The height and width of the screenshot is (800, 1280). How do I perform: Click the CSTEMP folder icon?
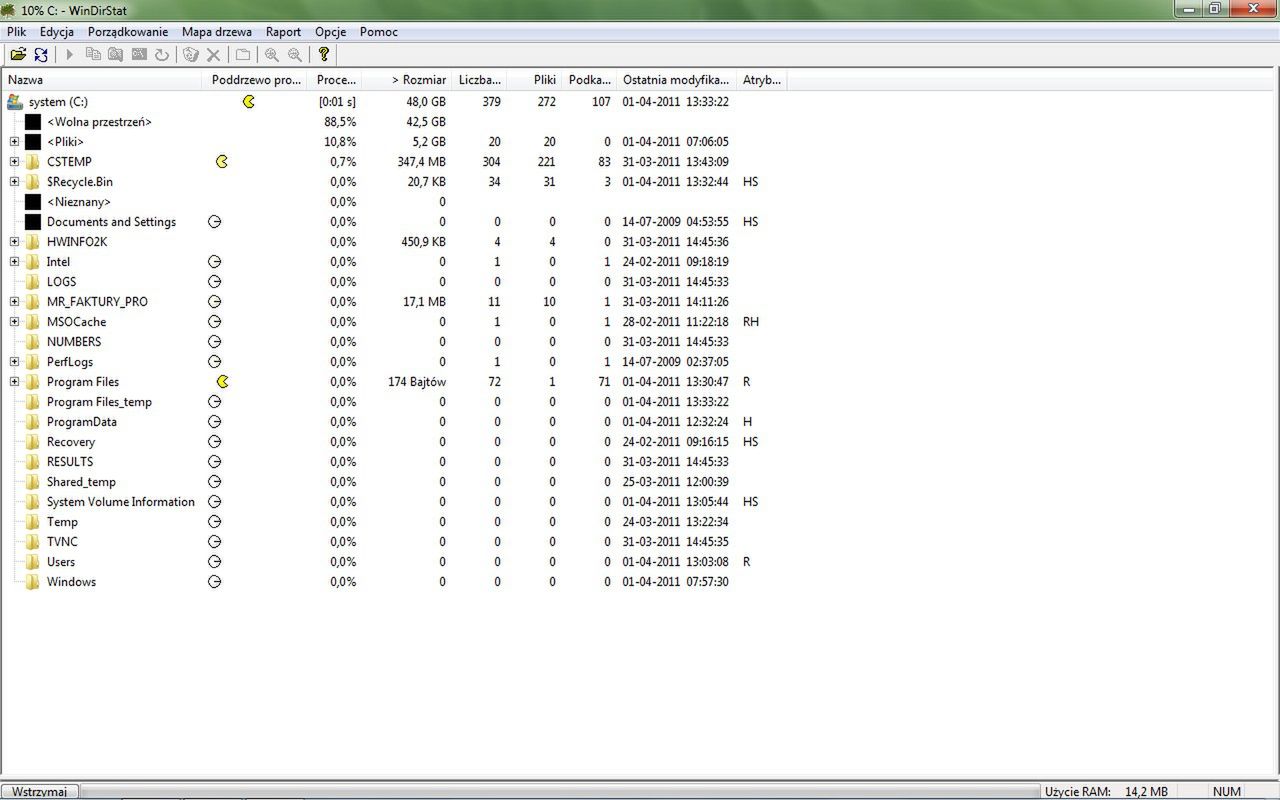click(x=33, y=161)
